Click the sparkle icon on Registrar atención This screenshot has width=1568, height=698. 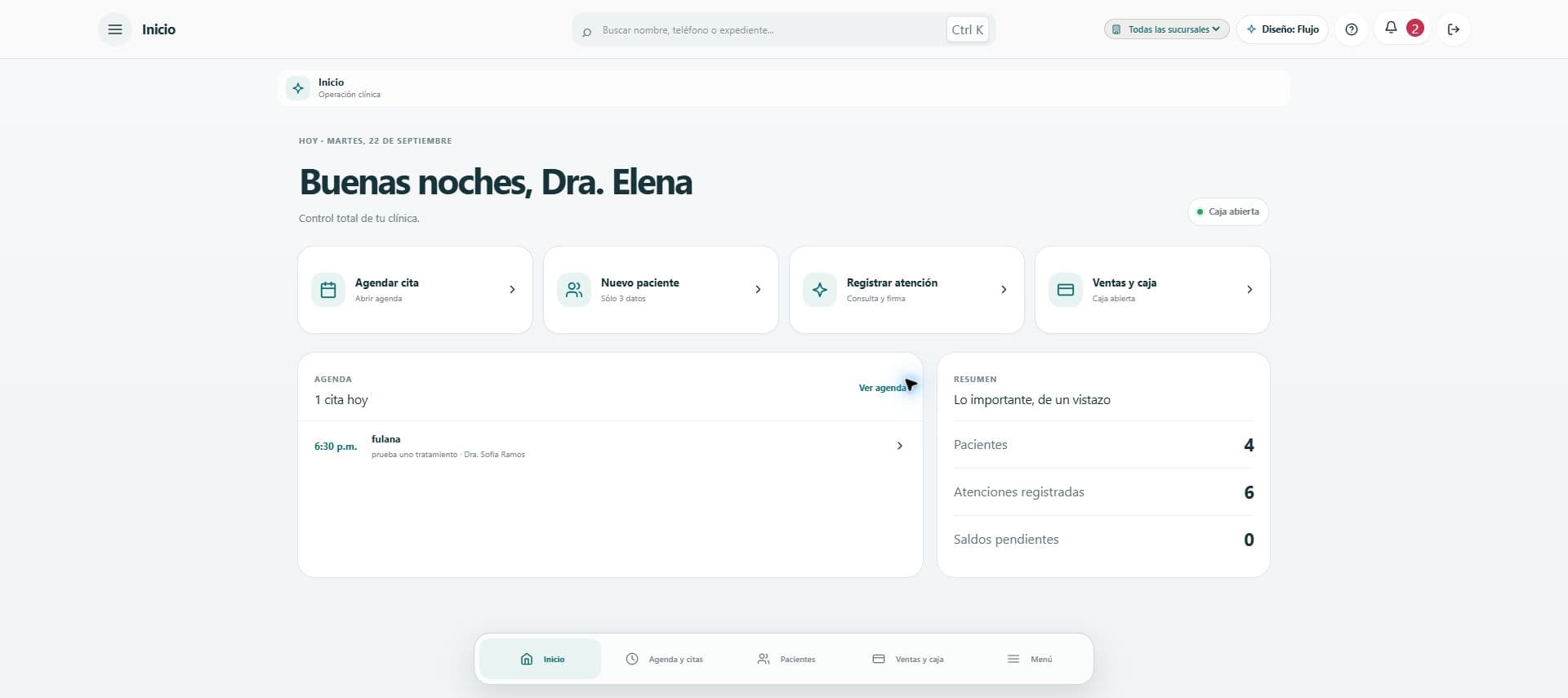point(820,290)
